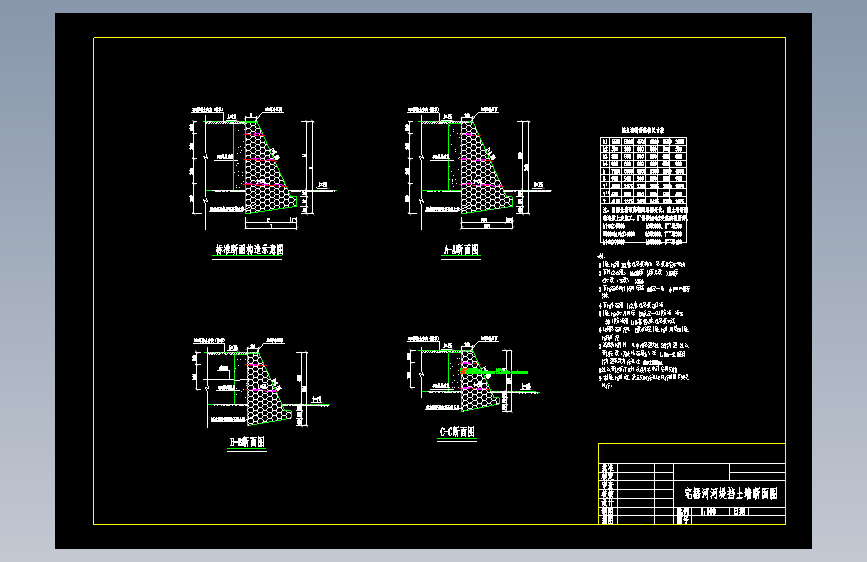Click the title block drawing name text
The height and width of the screenshot is (562, 867).
coord(730,493)
